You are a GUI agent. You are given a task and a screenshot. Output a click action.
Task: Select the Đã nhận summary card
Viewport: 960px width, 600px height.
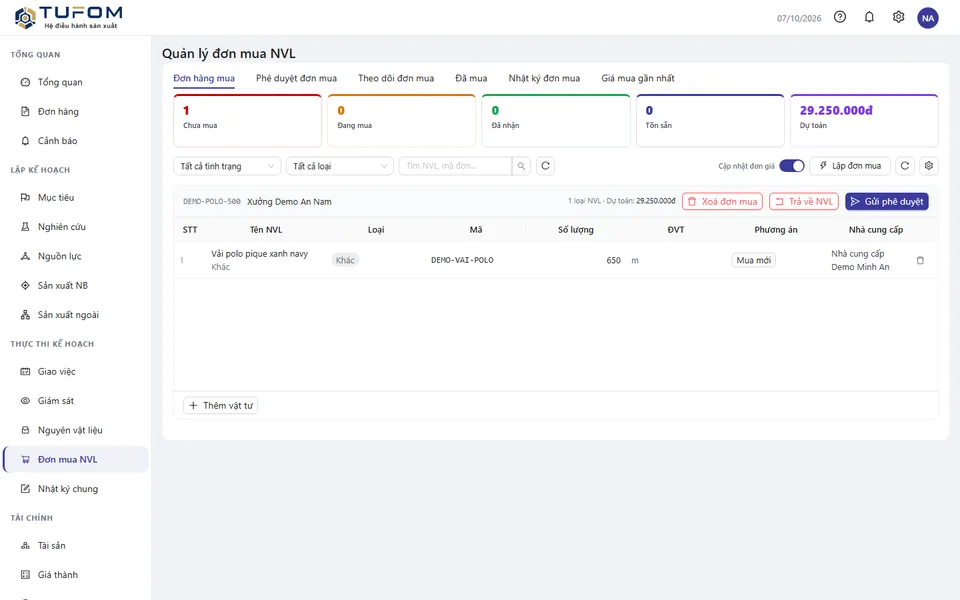pyautogui.click(x=556, y=121)
